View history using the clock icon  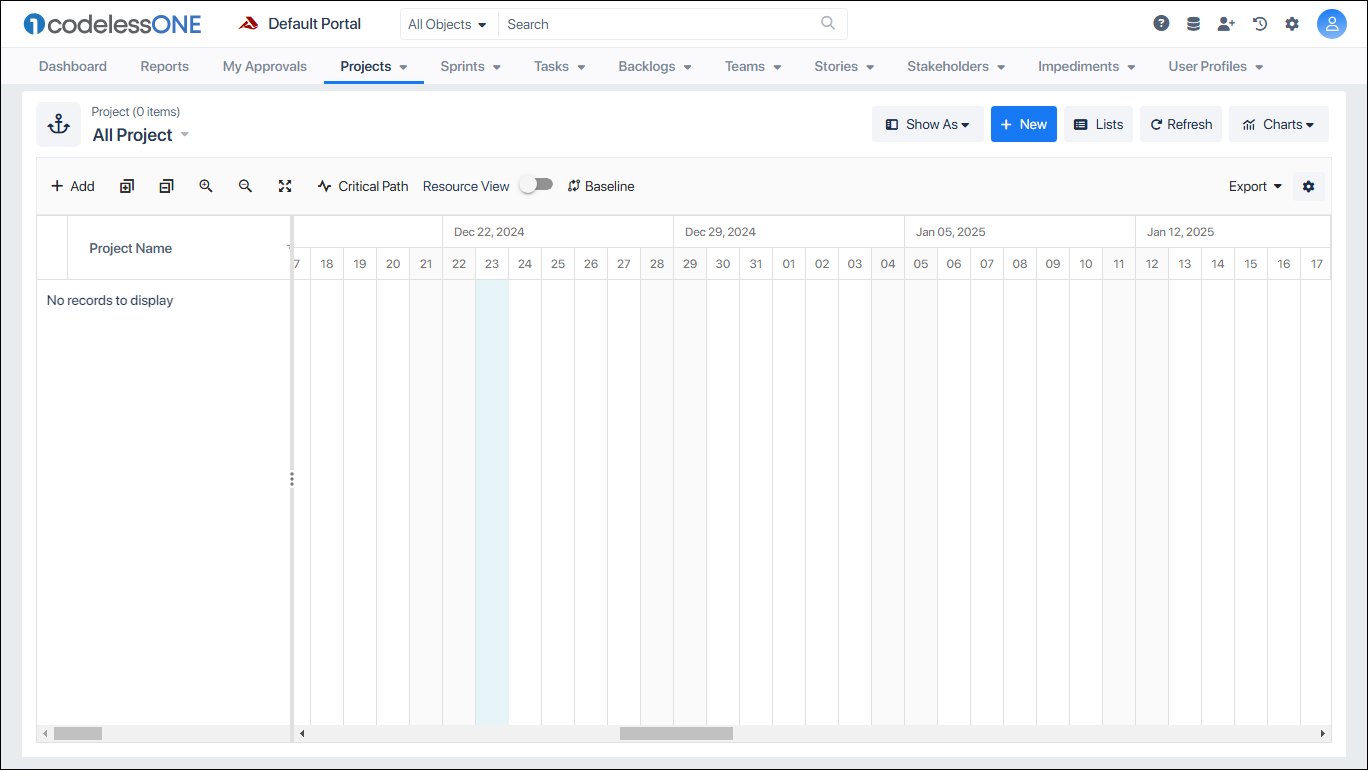1259,22
